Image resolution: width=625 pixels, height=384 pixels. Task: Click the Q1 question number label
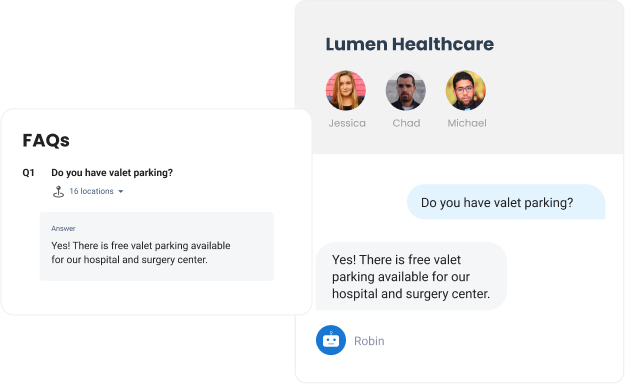pyautogui.click(x=28, y=173)
